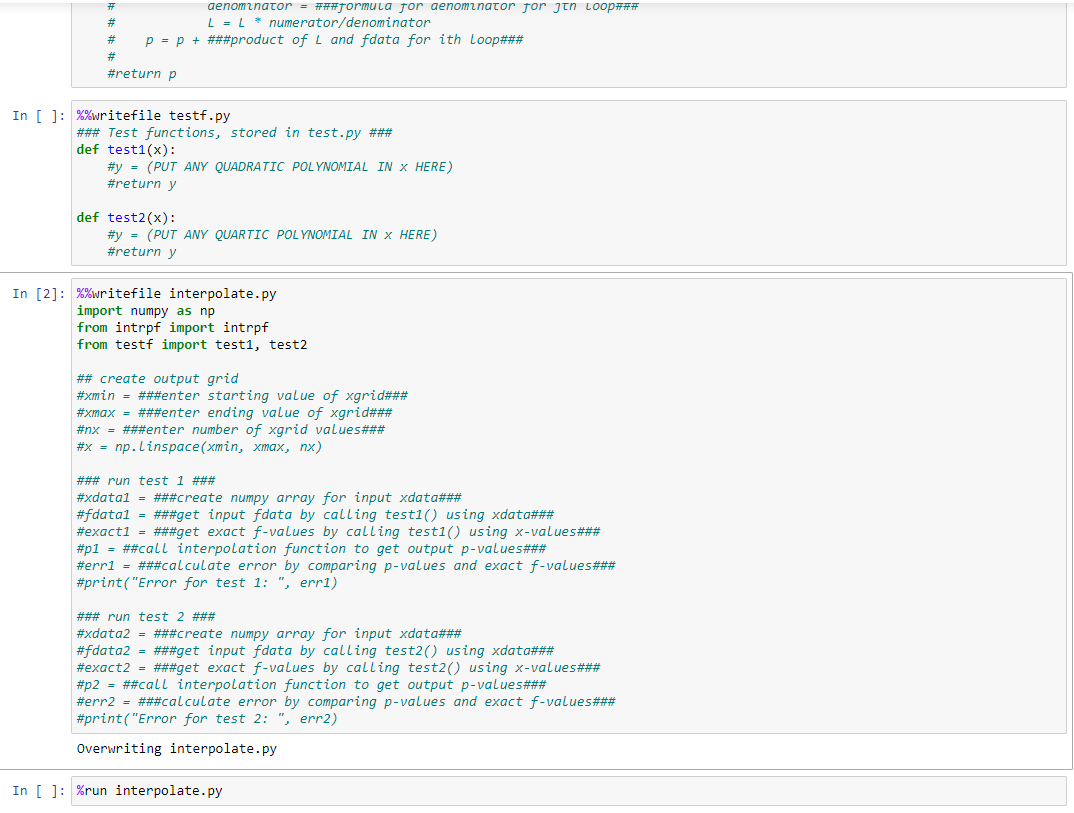Click the '%%writefile testf.py' line
Image resolution: width=1074 pixels, height=813 pixels.
(x=153, y=116)
